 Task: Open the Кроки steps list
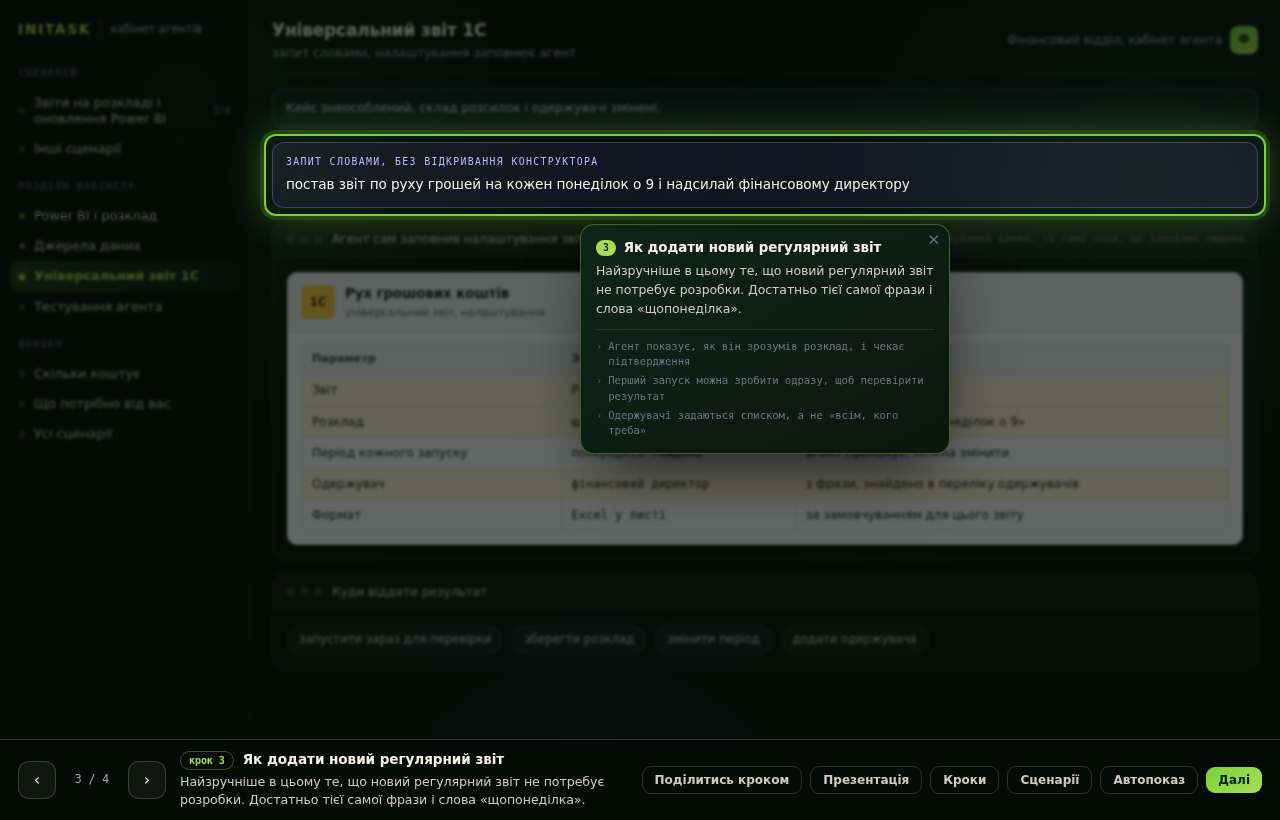tap(964, 780)
